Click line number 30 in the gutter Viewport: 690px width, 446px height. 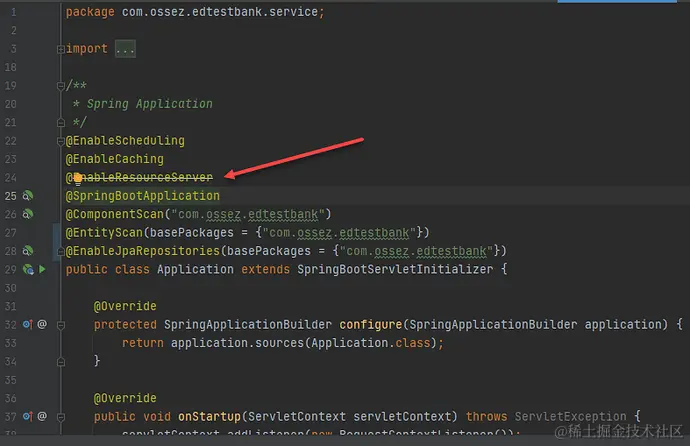tap(11, 288)
